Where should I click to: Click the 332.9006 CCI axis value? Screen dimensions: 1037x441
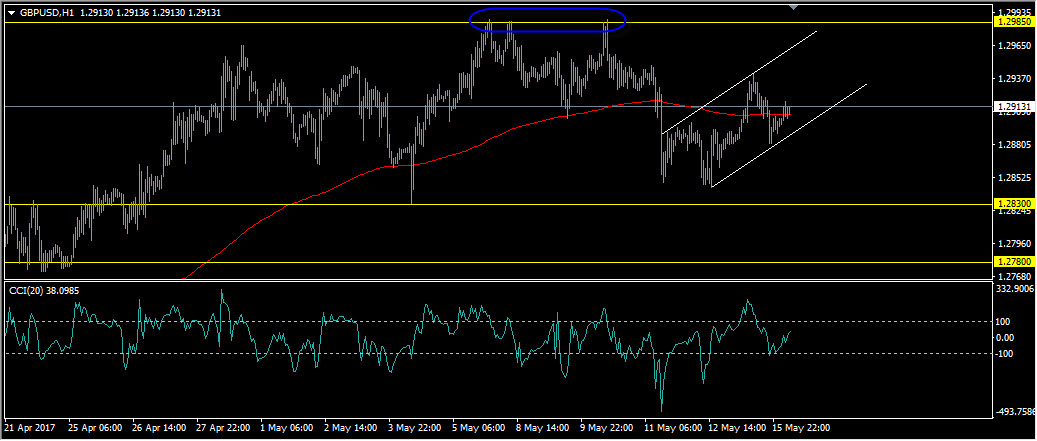click(1017, 289)
